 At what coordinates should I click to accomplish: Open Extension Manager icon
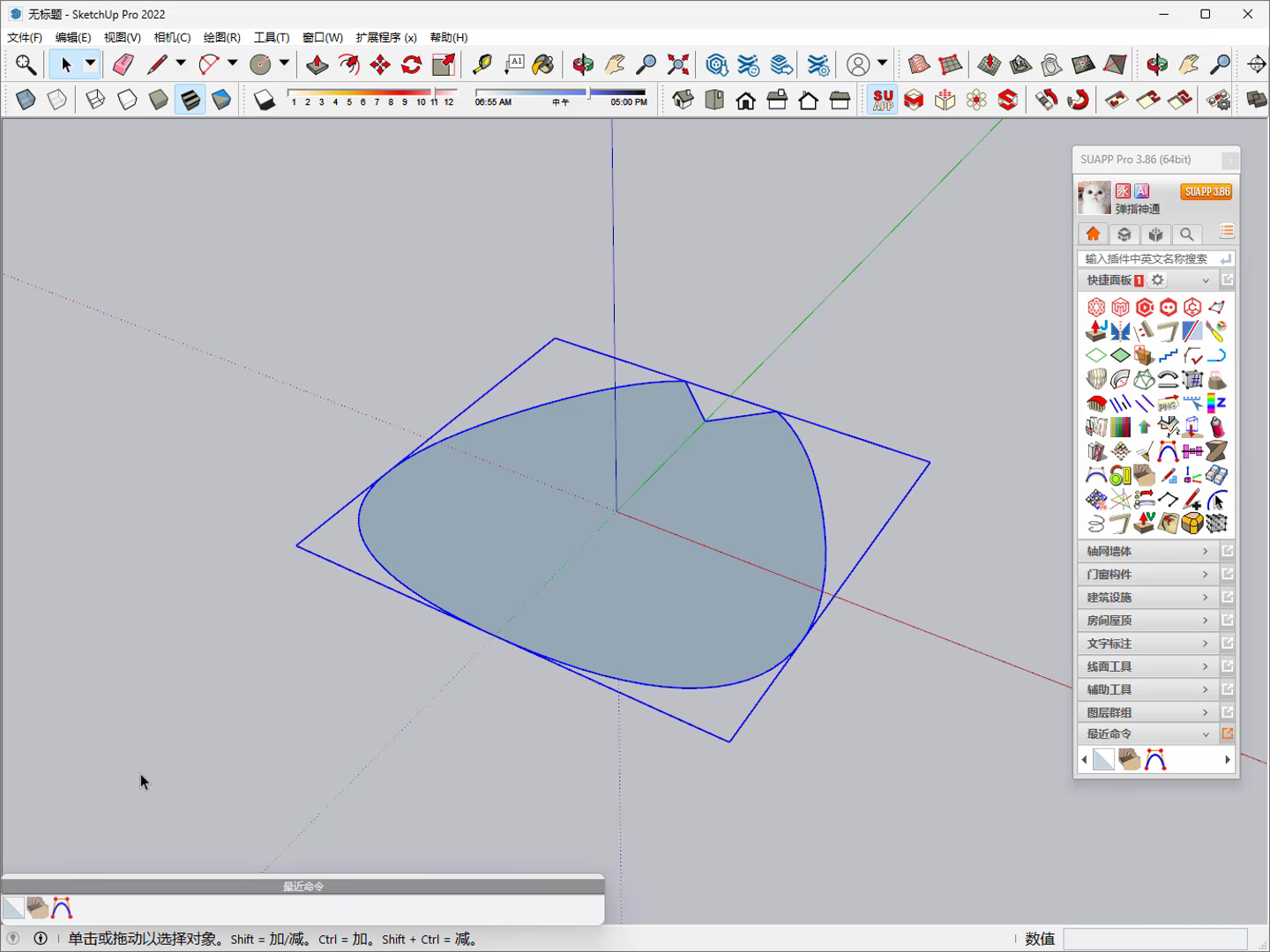point(818,64)
